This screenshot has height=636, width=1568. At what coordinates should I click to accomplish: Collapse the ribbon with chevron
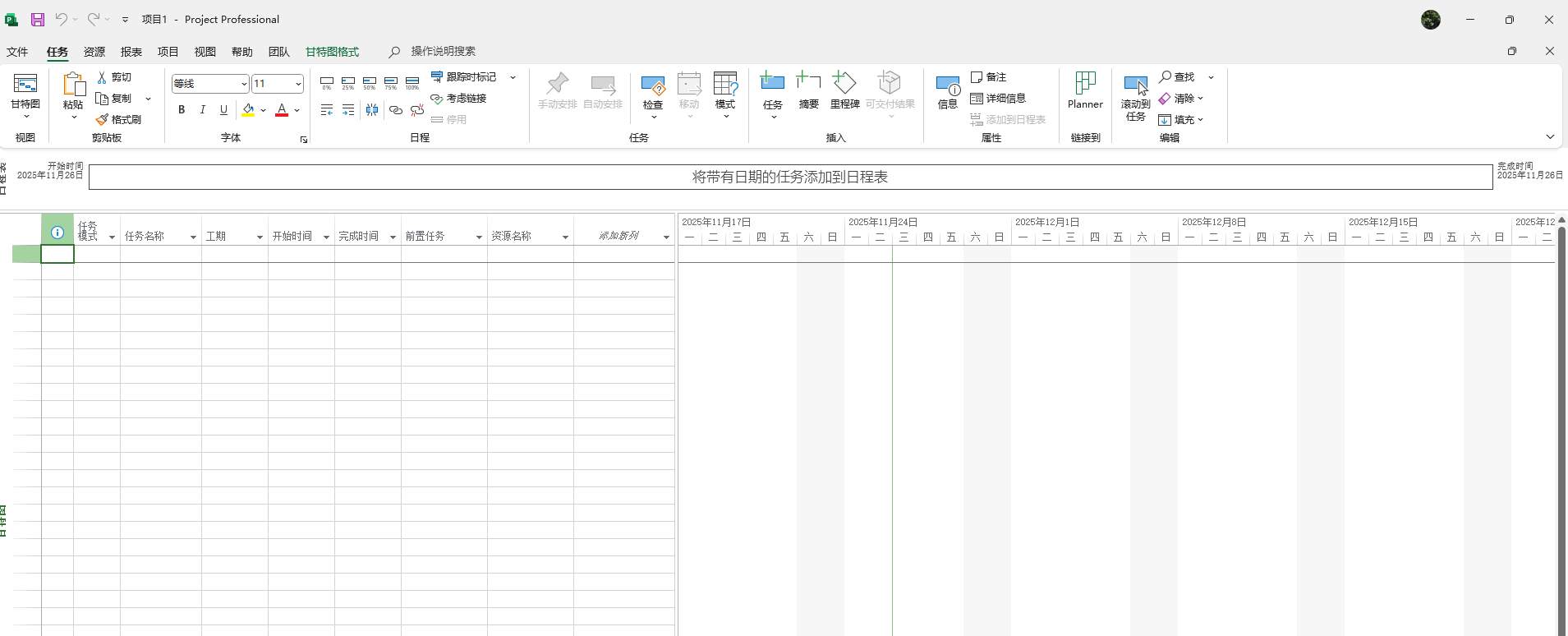point(1550,137)
